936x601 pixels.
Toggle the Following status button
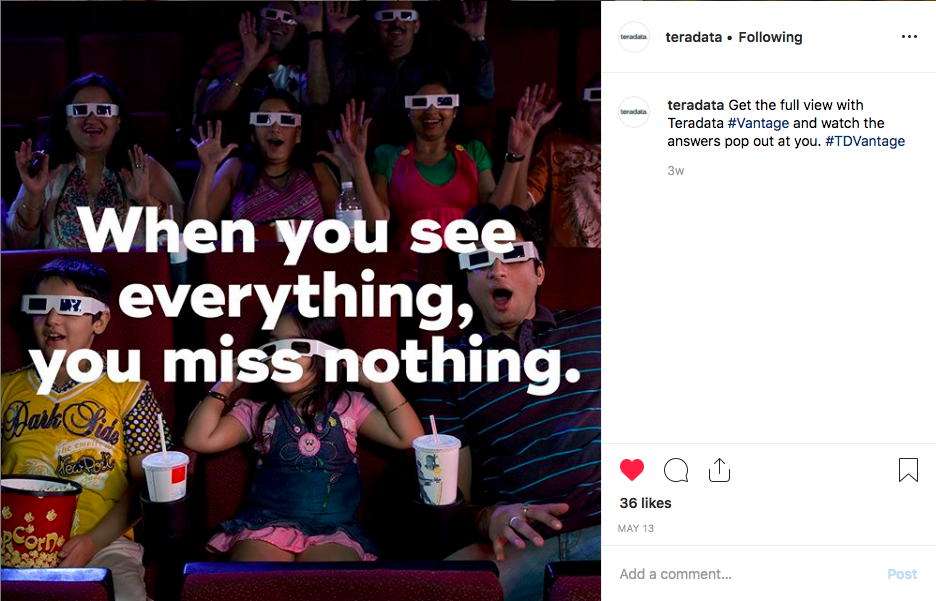tap(770, 37)
